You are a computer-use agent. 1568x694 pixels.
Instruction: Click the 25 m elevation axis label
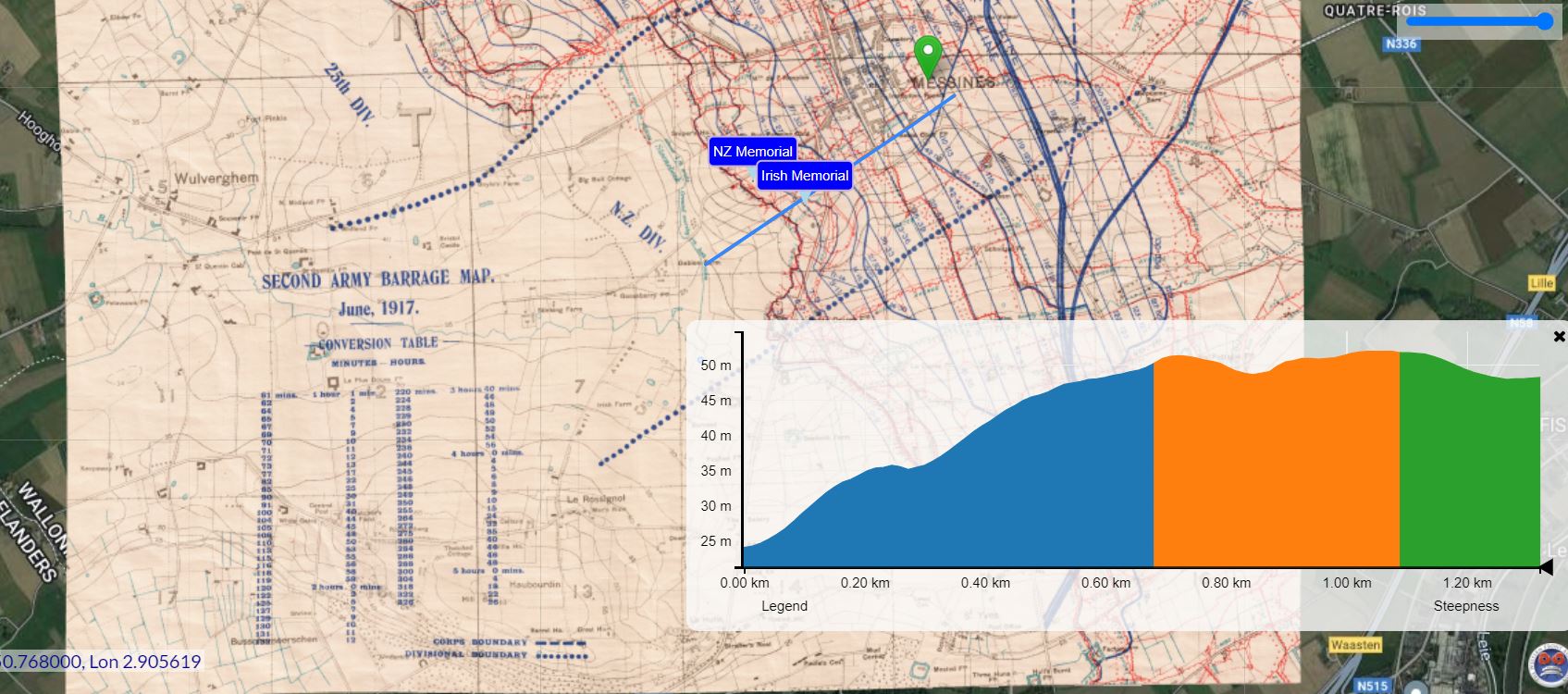point(716,541)
